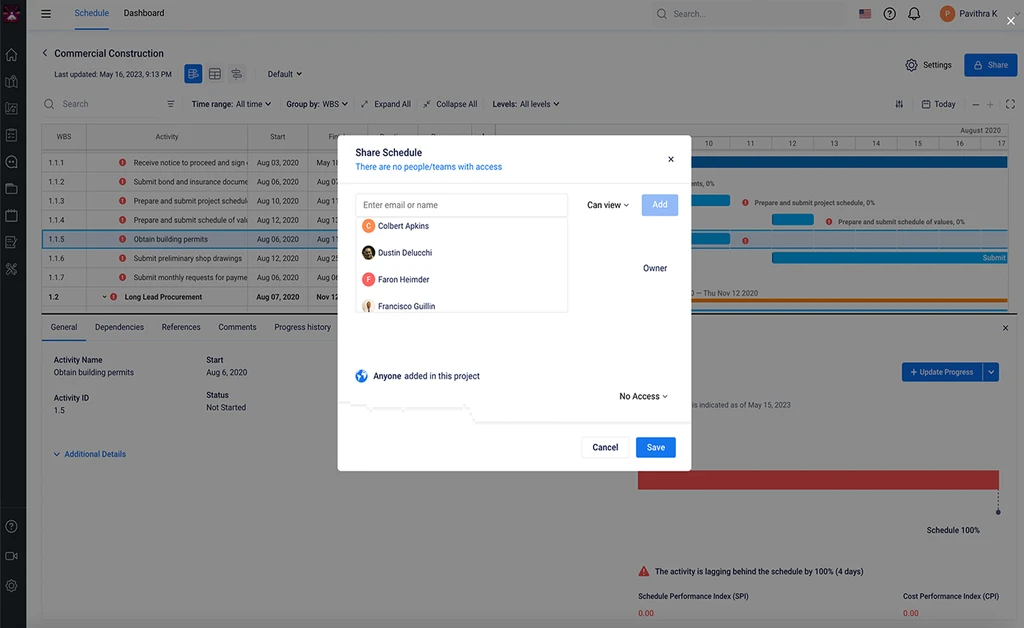This screenshot has height=628, width=1024.
Task: Open the Can view permission dropdown
Action: 608,205
